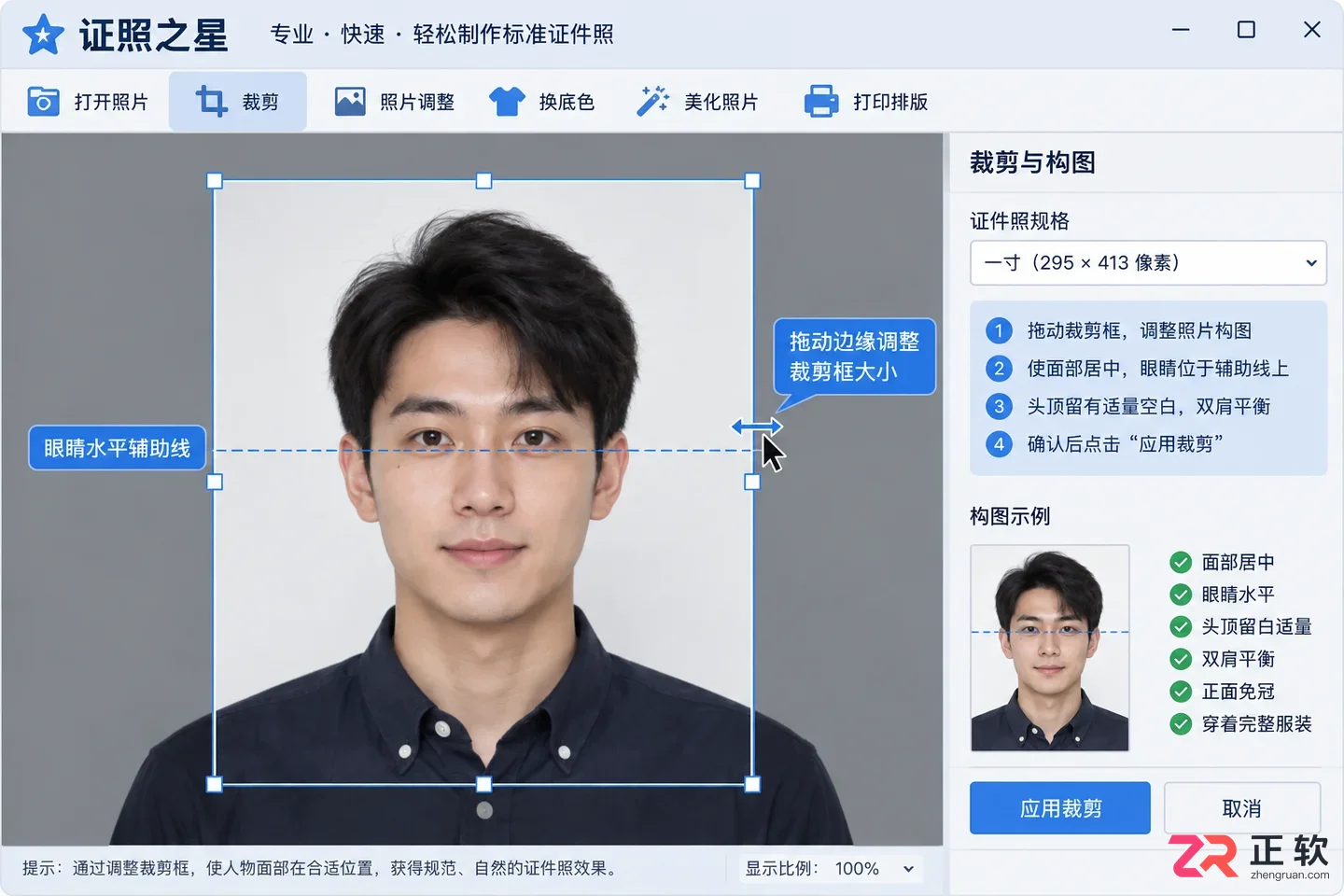Maximize the 证照之星 window

[1246, 30]
